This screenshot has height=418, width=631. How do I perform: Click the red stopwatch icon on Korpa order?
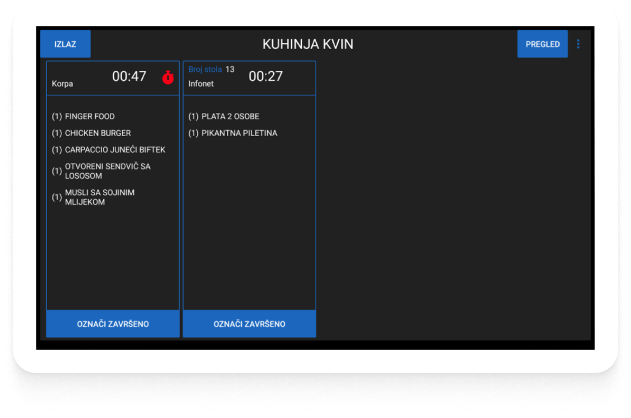pyautogui.click(x=167, y=77)
